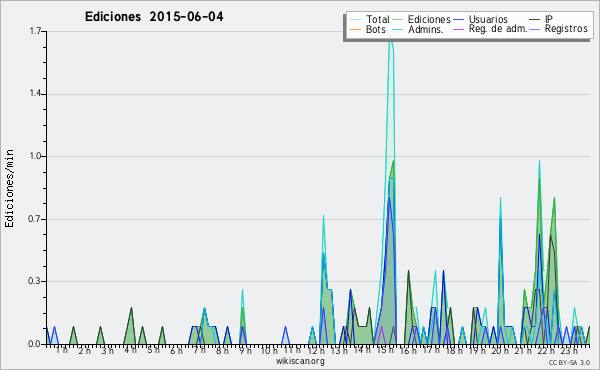Click the '9 h' x-axis label
600x370 pixels.
point(245,350)
